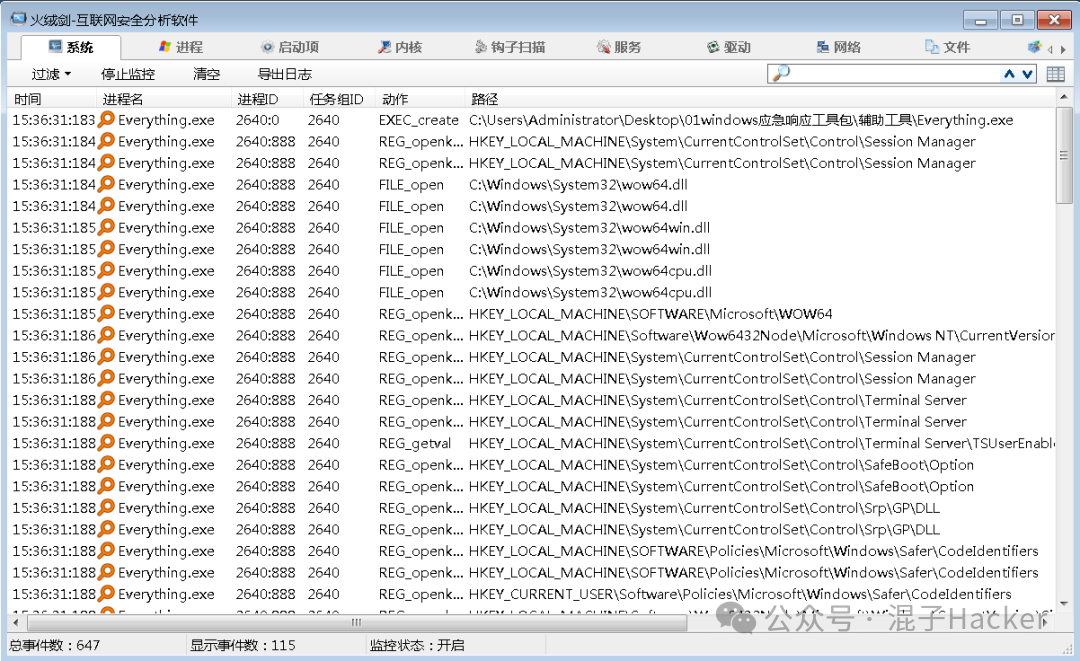Click the hook scan icon on 钩子扫描 tab
This screenshot has width=1080, height=661.
point(481,45)
